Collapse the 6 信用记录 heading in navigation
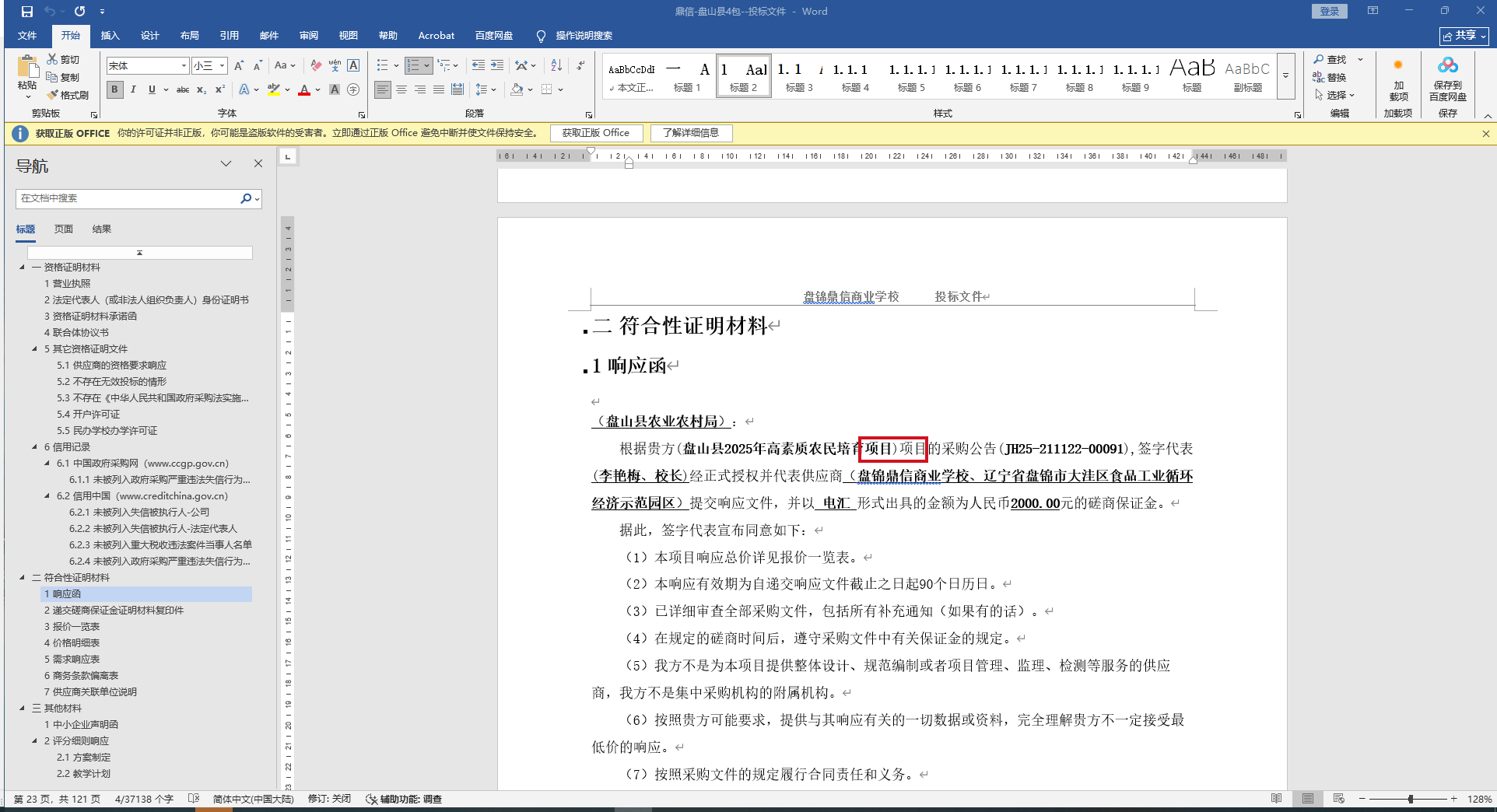Screen dimensions: 1497x812 (x=34, y=447)
